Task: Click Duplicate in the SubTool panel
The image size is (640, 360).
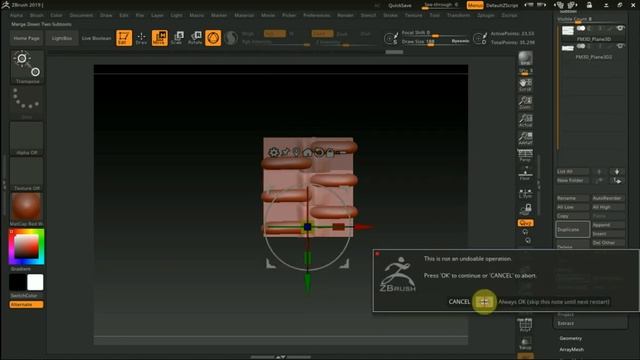Action: coord(573,229)
